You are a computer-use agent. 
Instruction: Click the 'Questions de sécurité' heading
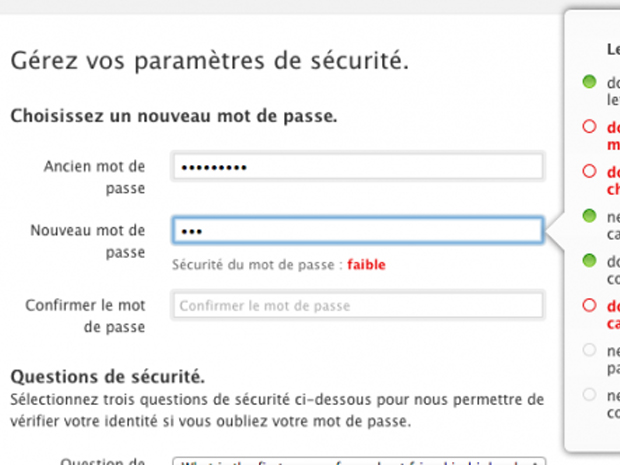click(108, 377)
